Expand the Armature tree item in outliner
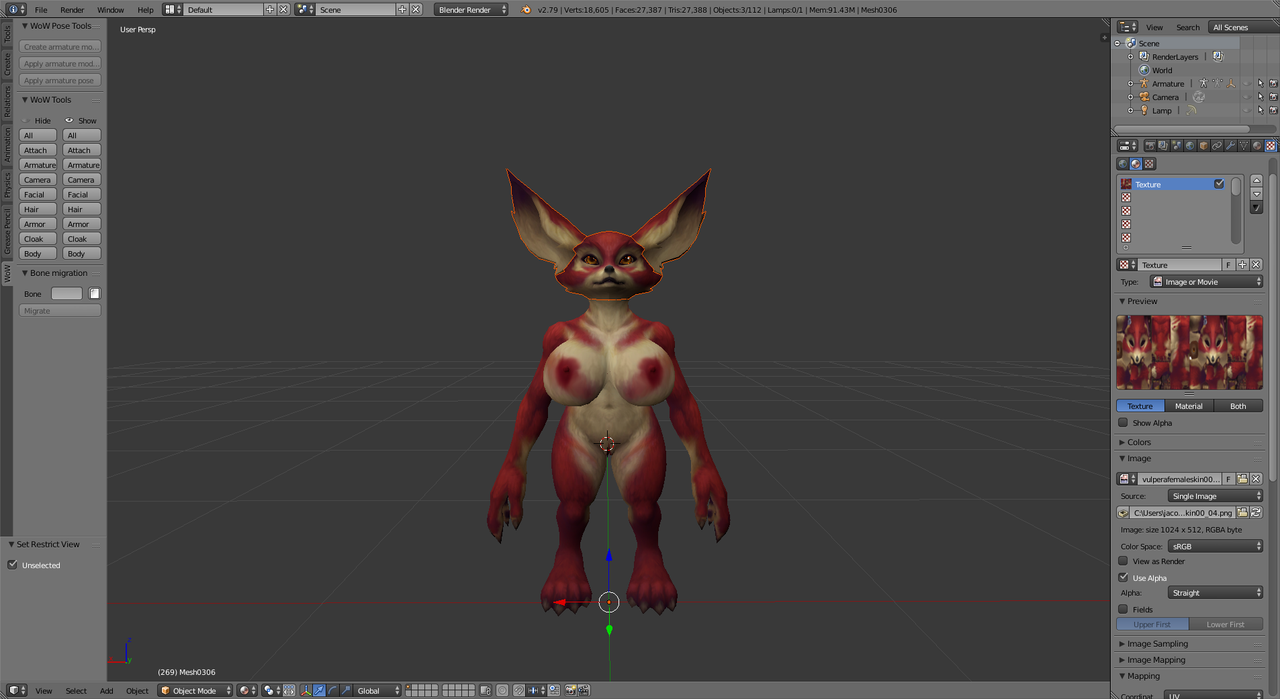Image resolution: width=1280 pixels, height=699 pixels. [1131, 84]
